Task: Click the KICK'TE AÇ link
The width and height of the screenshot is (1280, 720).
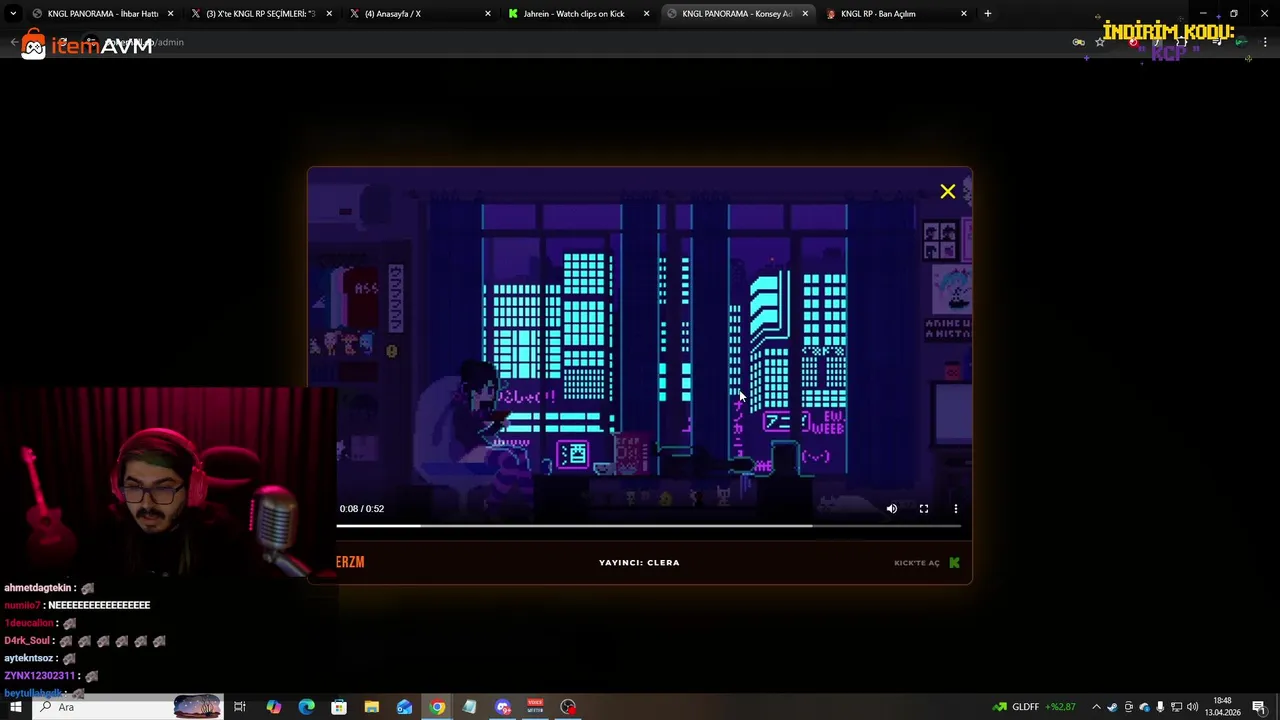Action: click(917, 563)
